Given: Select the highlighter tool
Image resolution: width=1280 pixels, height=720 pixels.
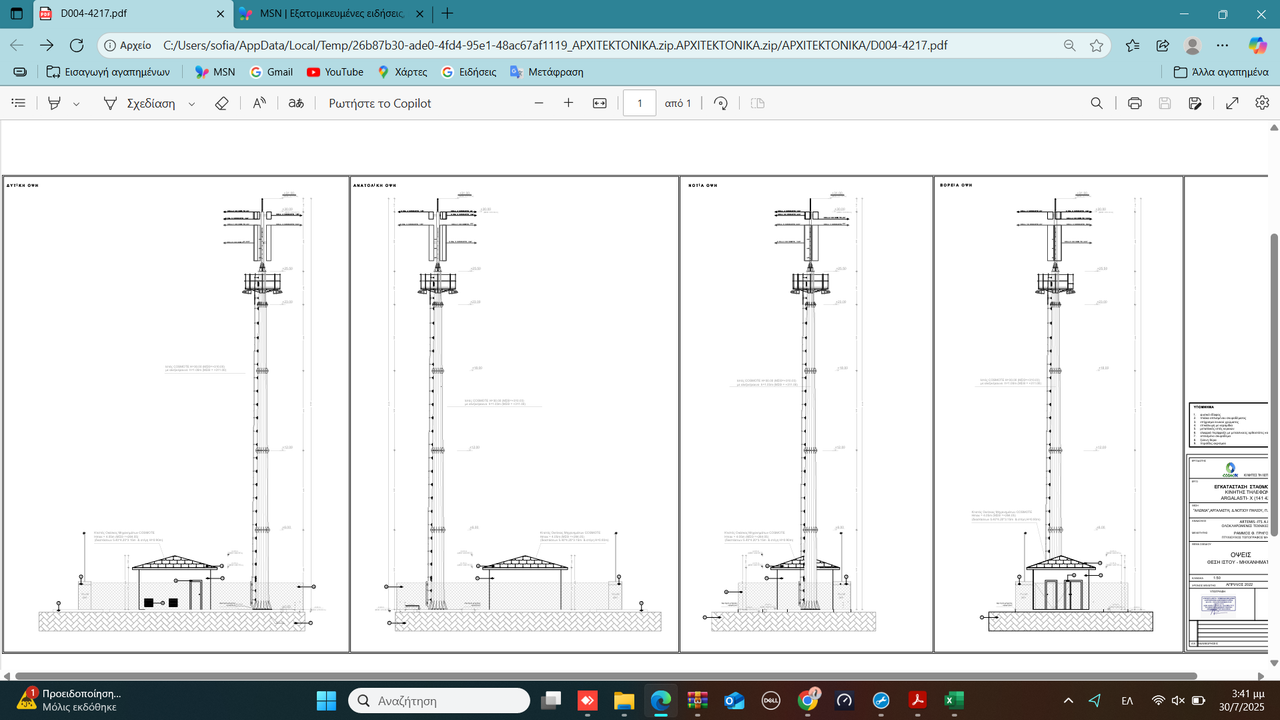Looking at the screenshot, I should coord(55,103).
